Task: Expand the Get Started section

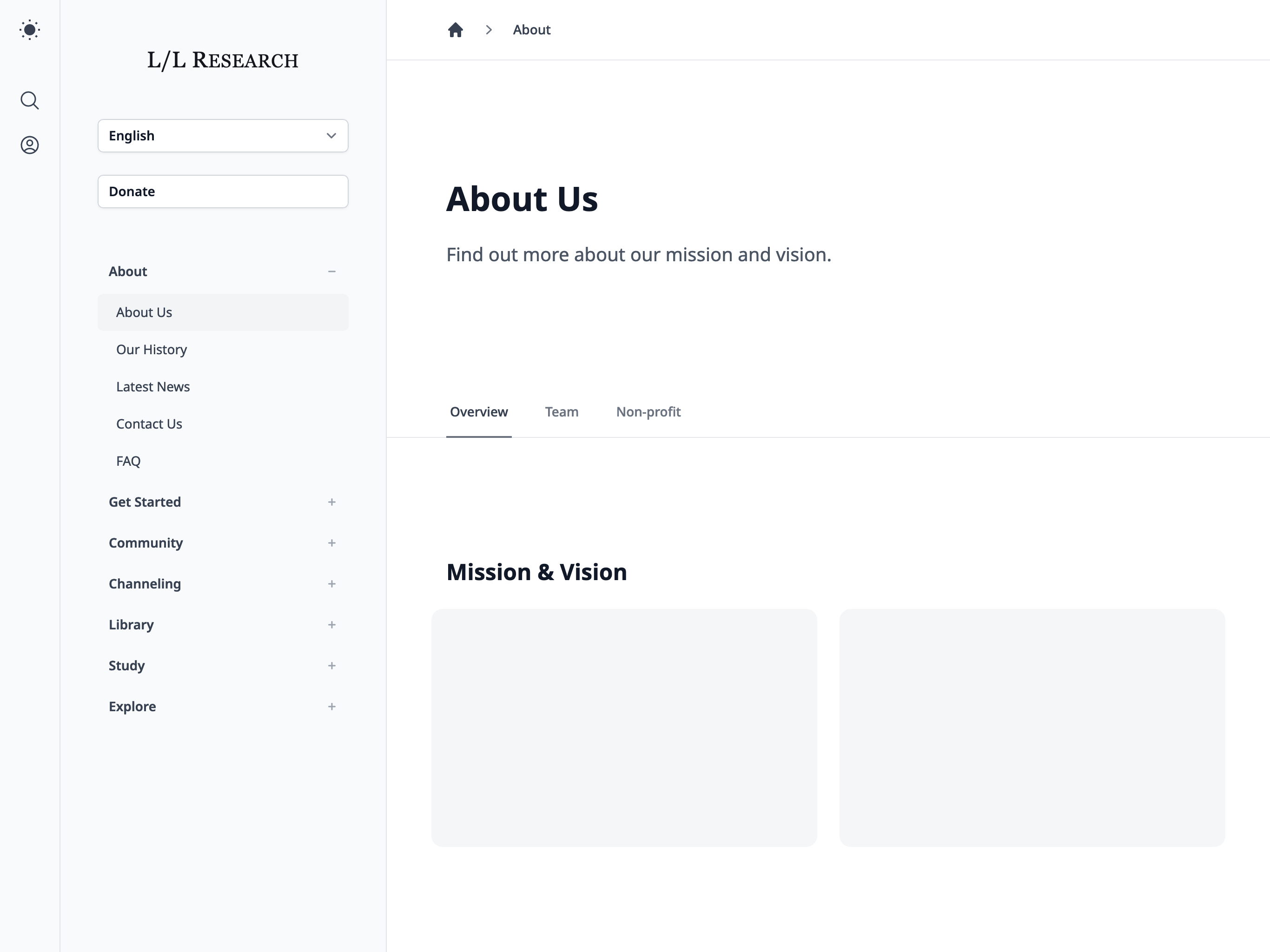Action: click(331, 502)
